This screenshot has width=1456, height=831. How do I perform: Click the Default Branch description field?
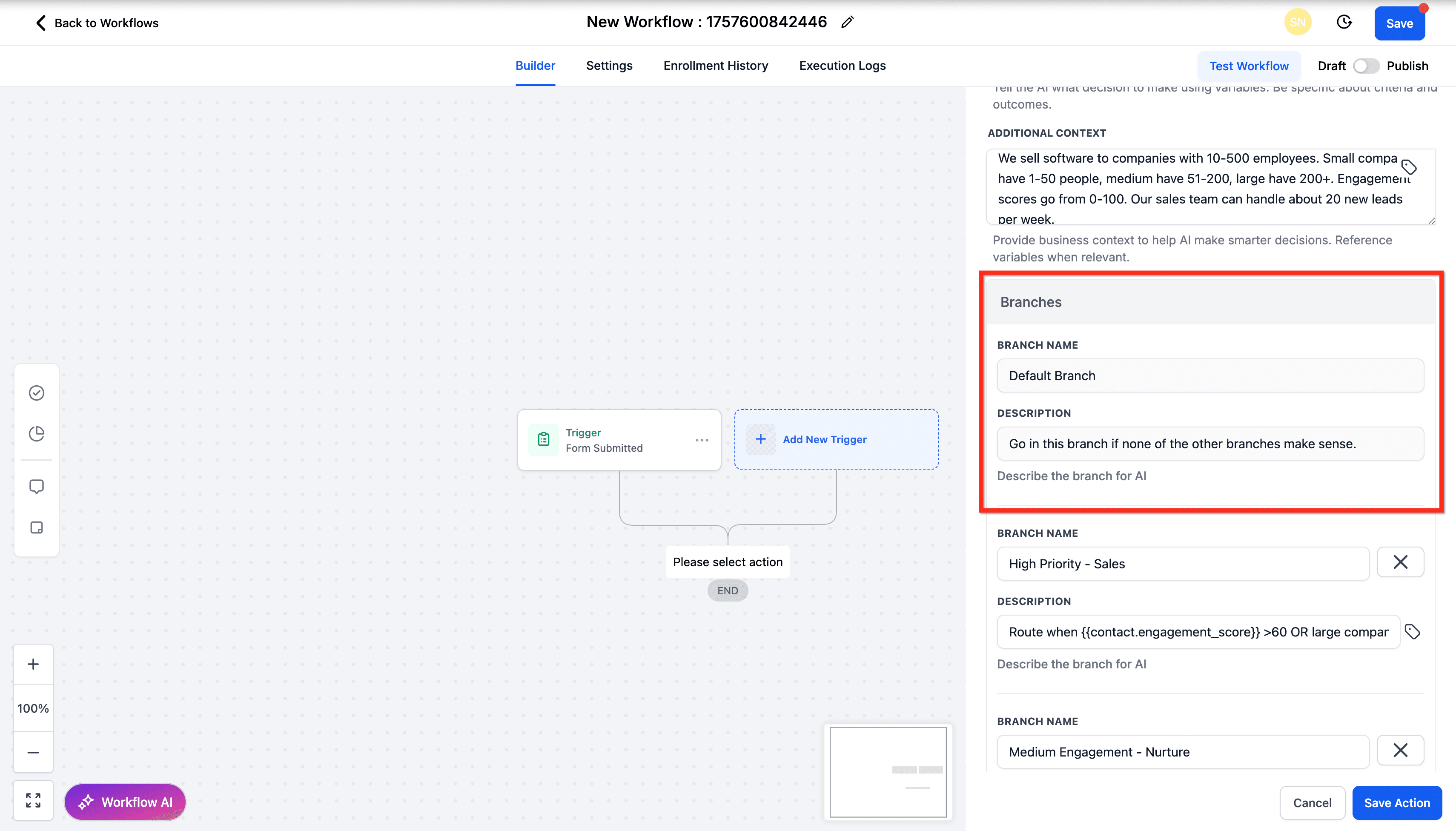pos(1210,444)
